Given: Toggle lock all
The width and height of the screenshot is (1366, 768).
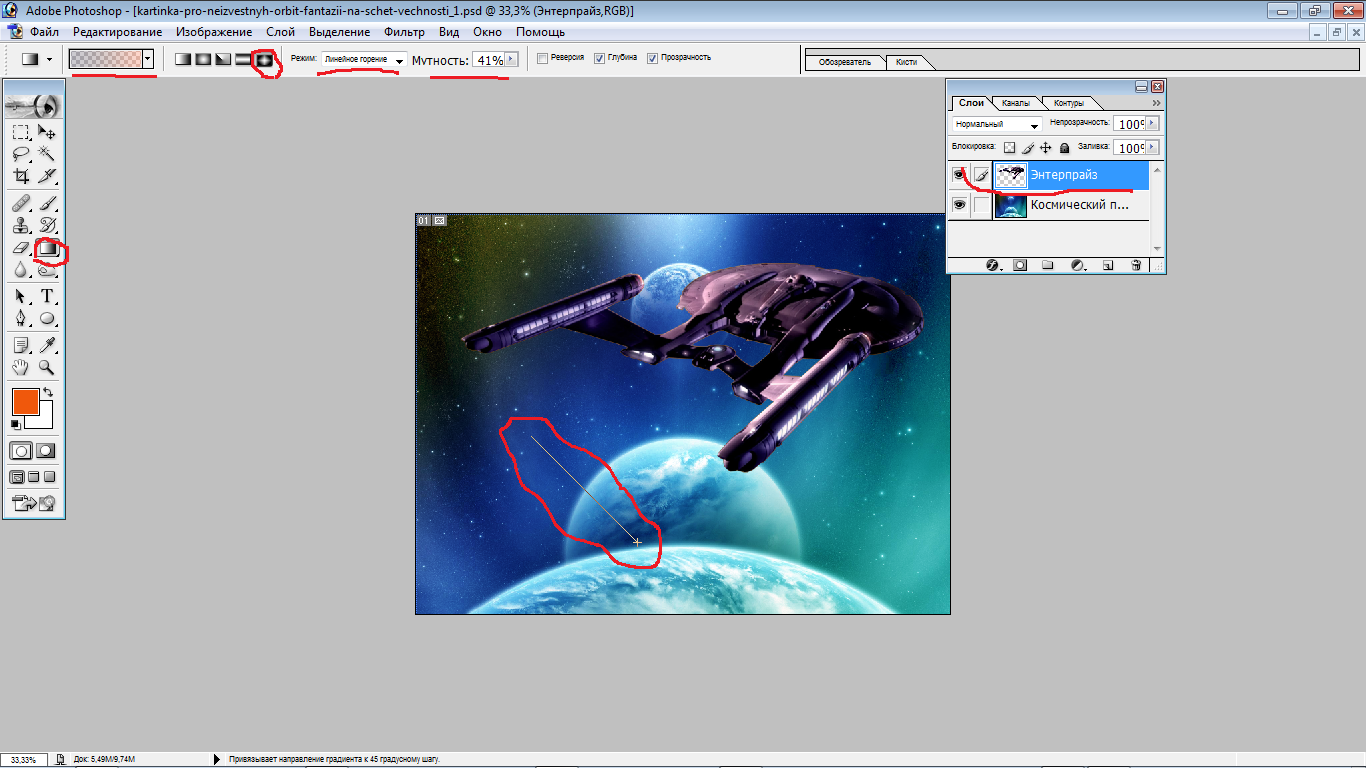Looking at the screenshot, I should 1064,148.
